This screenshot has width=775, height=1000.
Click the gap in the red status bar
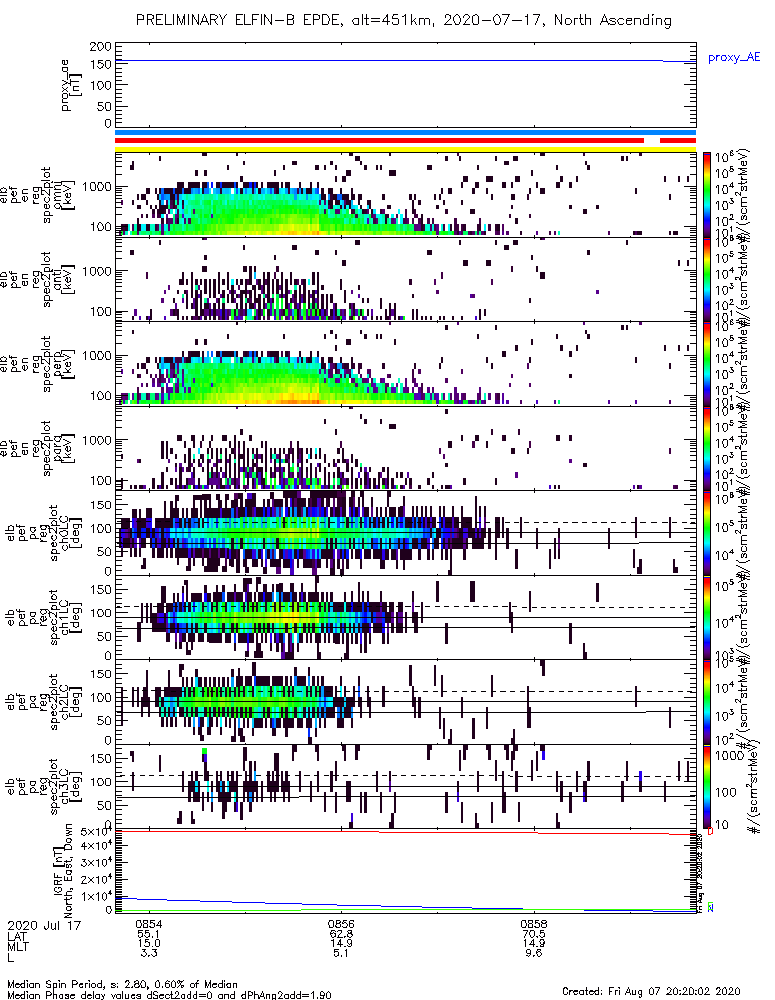[652, 140]
